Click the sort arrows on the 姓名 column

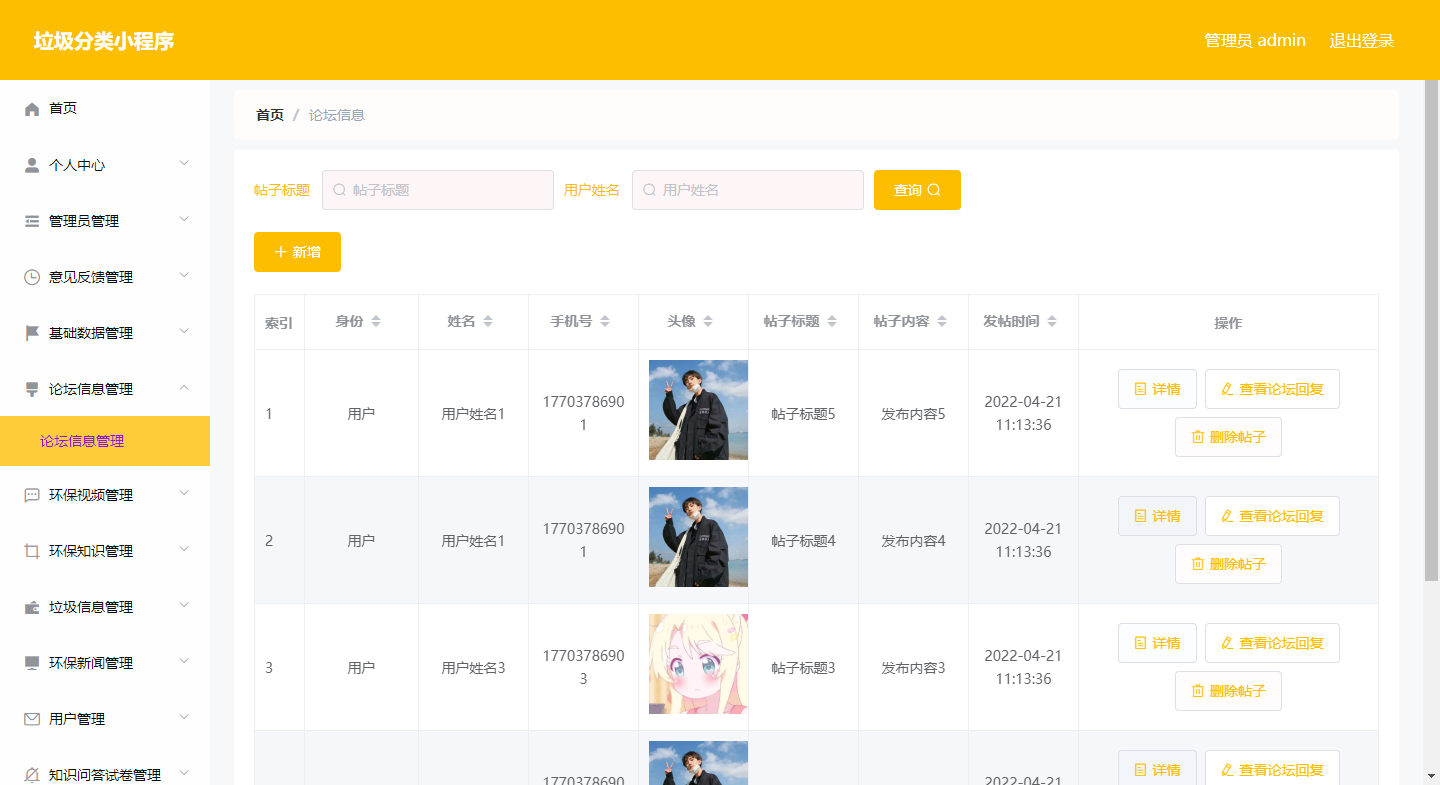(x=488, y=322)
